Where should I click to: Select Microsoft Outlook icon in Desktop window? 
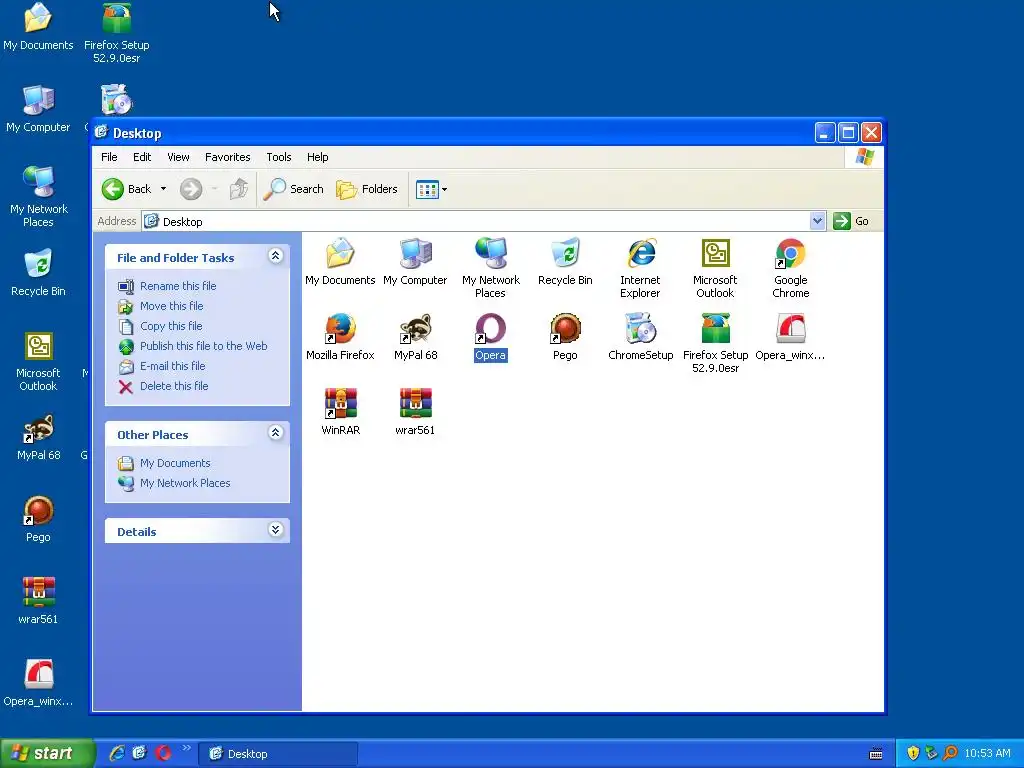(715, 268)
